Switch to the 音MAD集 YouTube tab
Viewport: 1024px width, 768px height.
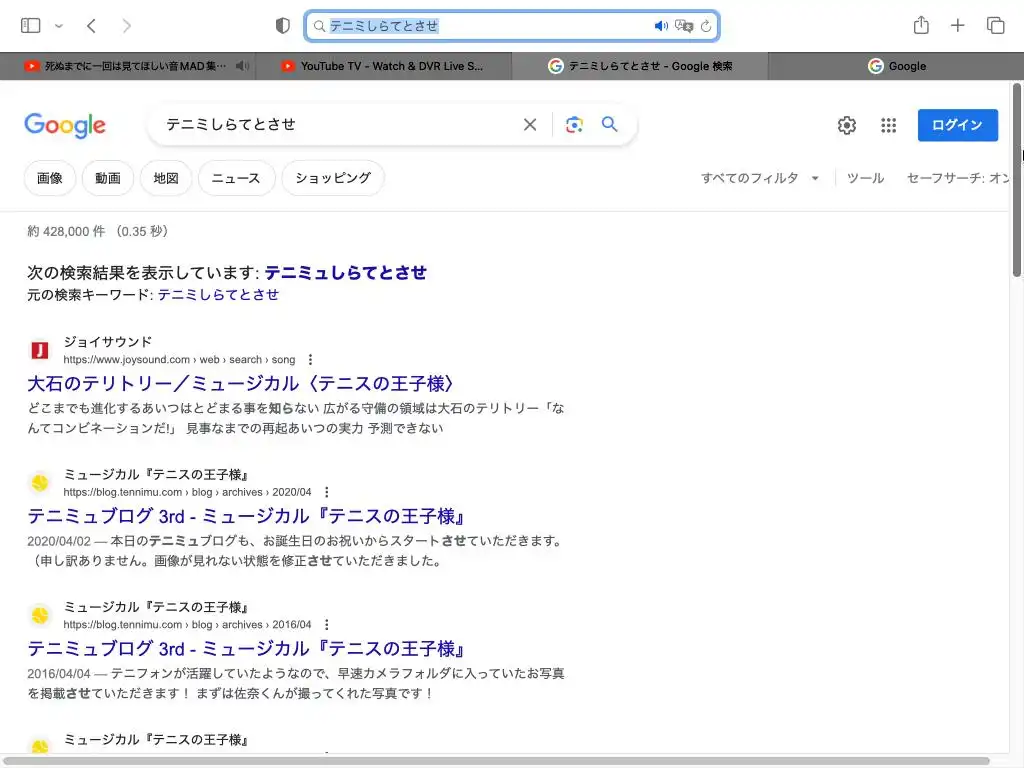coord(128,66)
